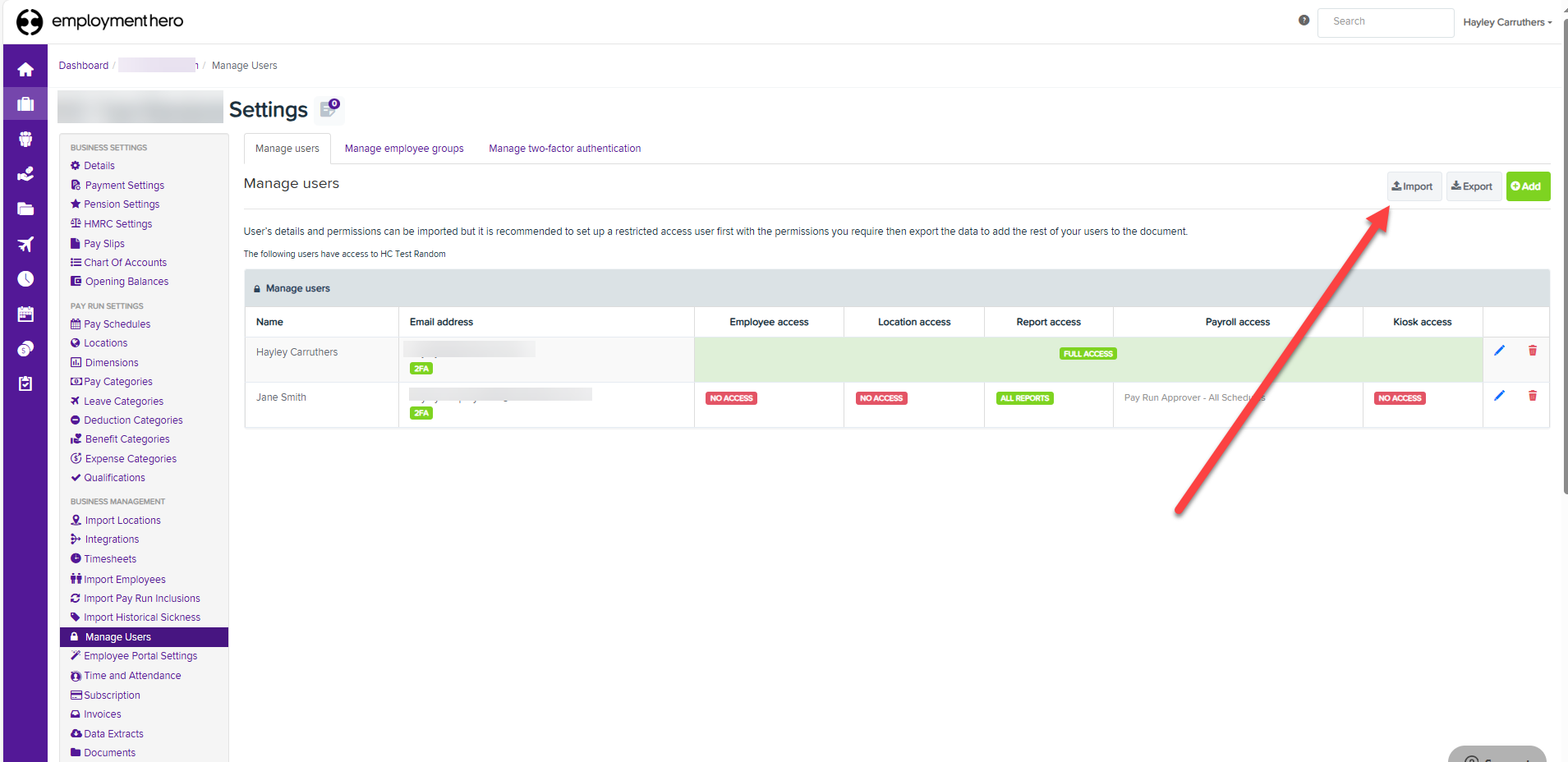Open Timesheets settings
1568x762 pixels.
(x=103, y=559)
